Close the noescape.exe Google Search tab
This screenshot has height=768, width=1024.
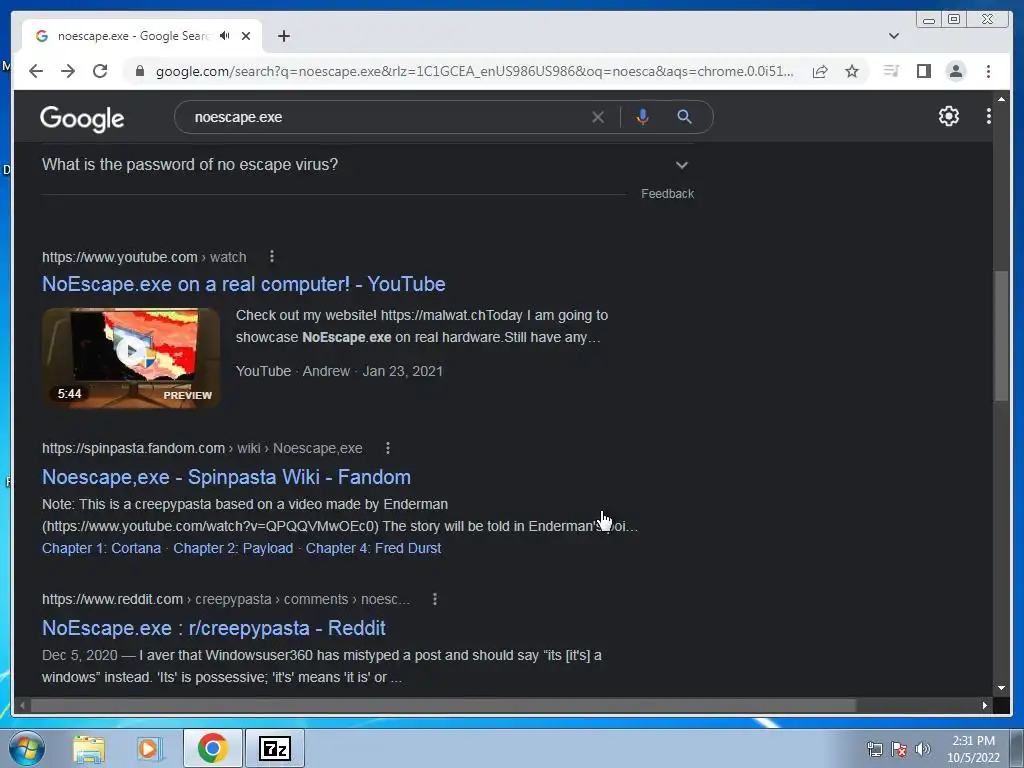[246, 36]
